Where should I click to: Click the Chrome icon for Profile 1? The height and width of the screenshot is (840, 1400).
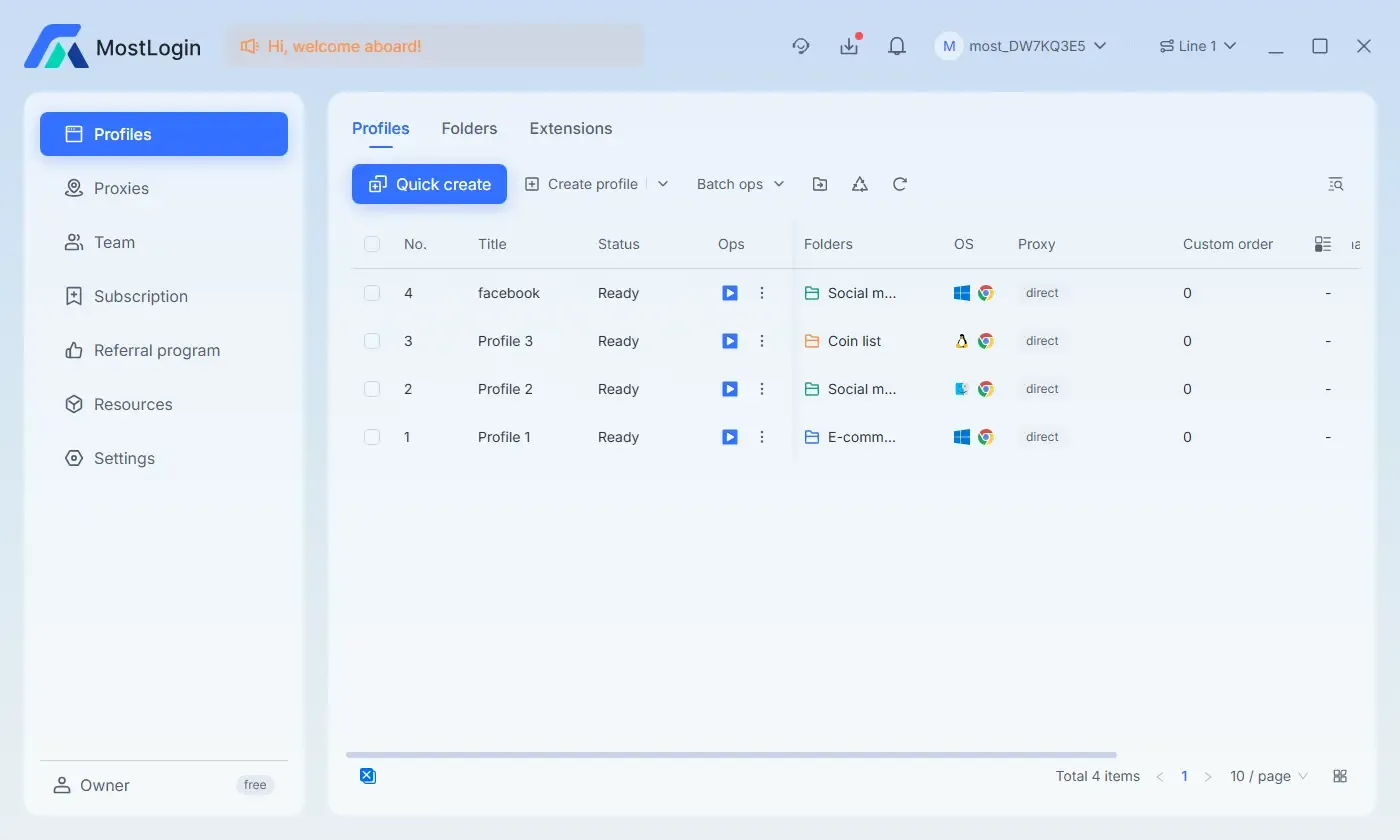point(986,437)
